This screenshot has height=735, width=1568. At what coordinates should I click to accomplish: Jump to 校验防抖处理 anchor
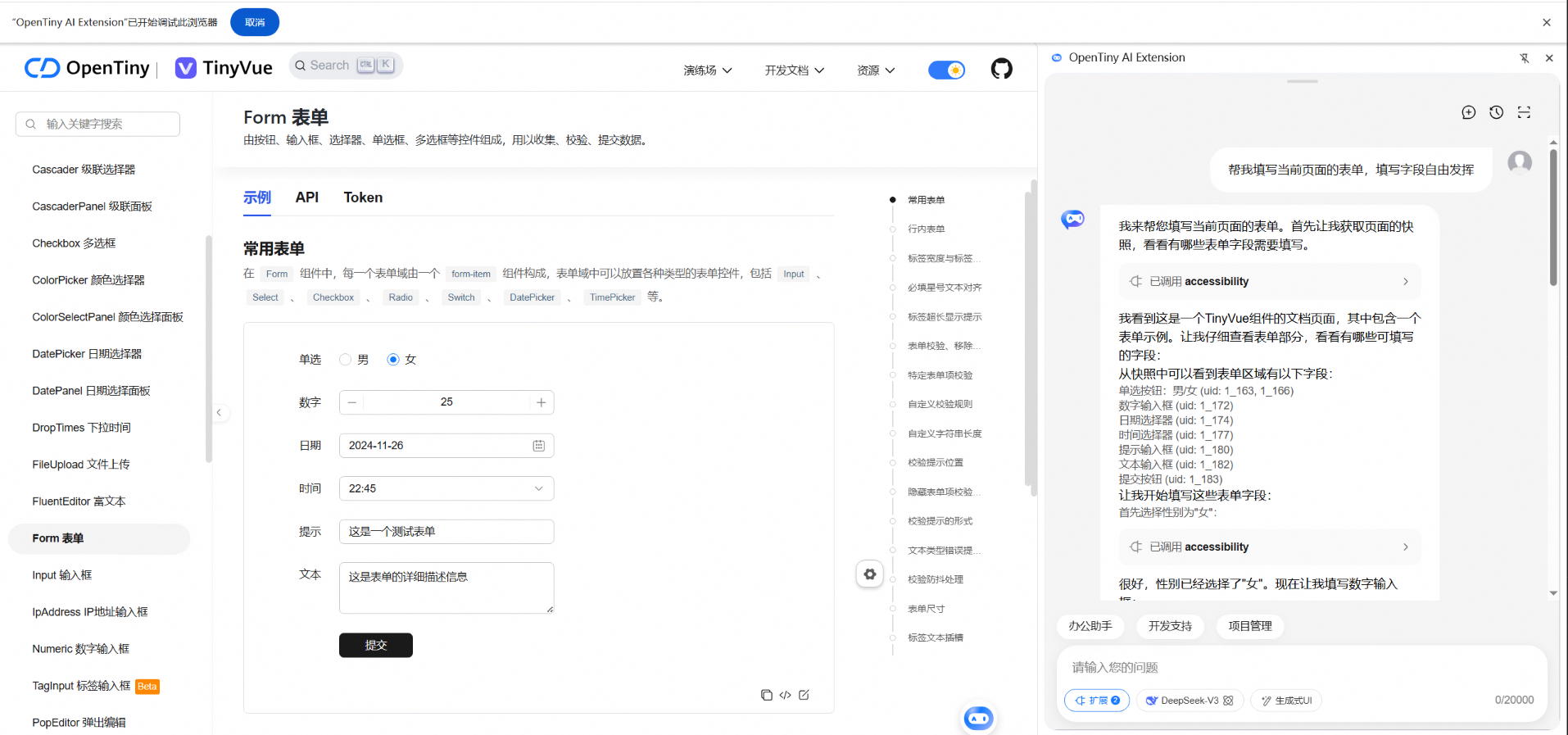[x=936, y=579]
